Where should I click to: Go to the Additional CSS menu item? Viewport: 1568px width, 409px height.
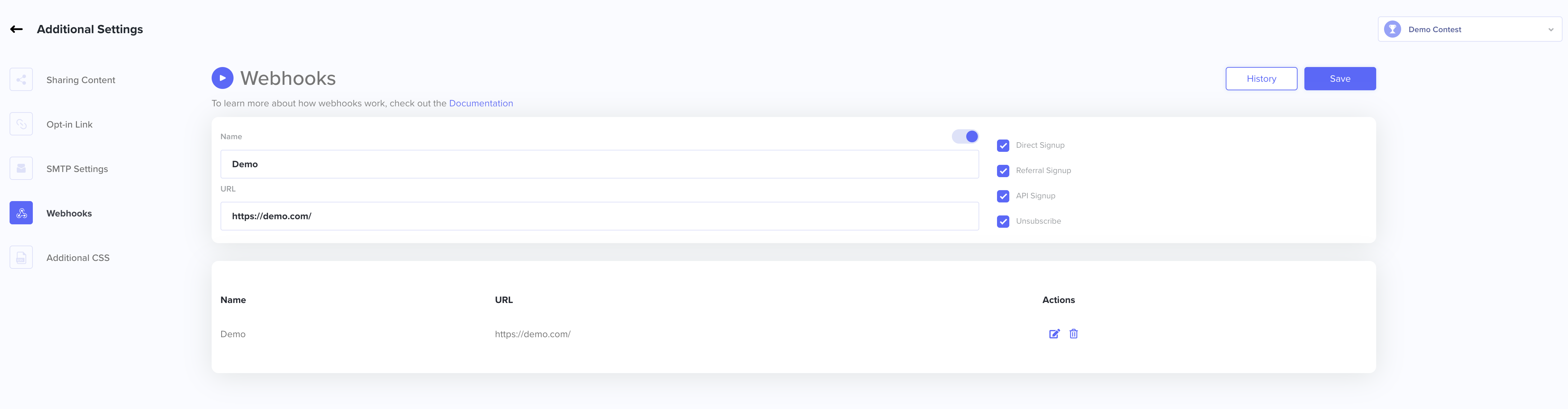tap(78, 258)
